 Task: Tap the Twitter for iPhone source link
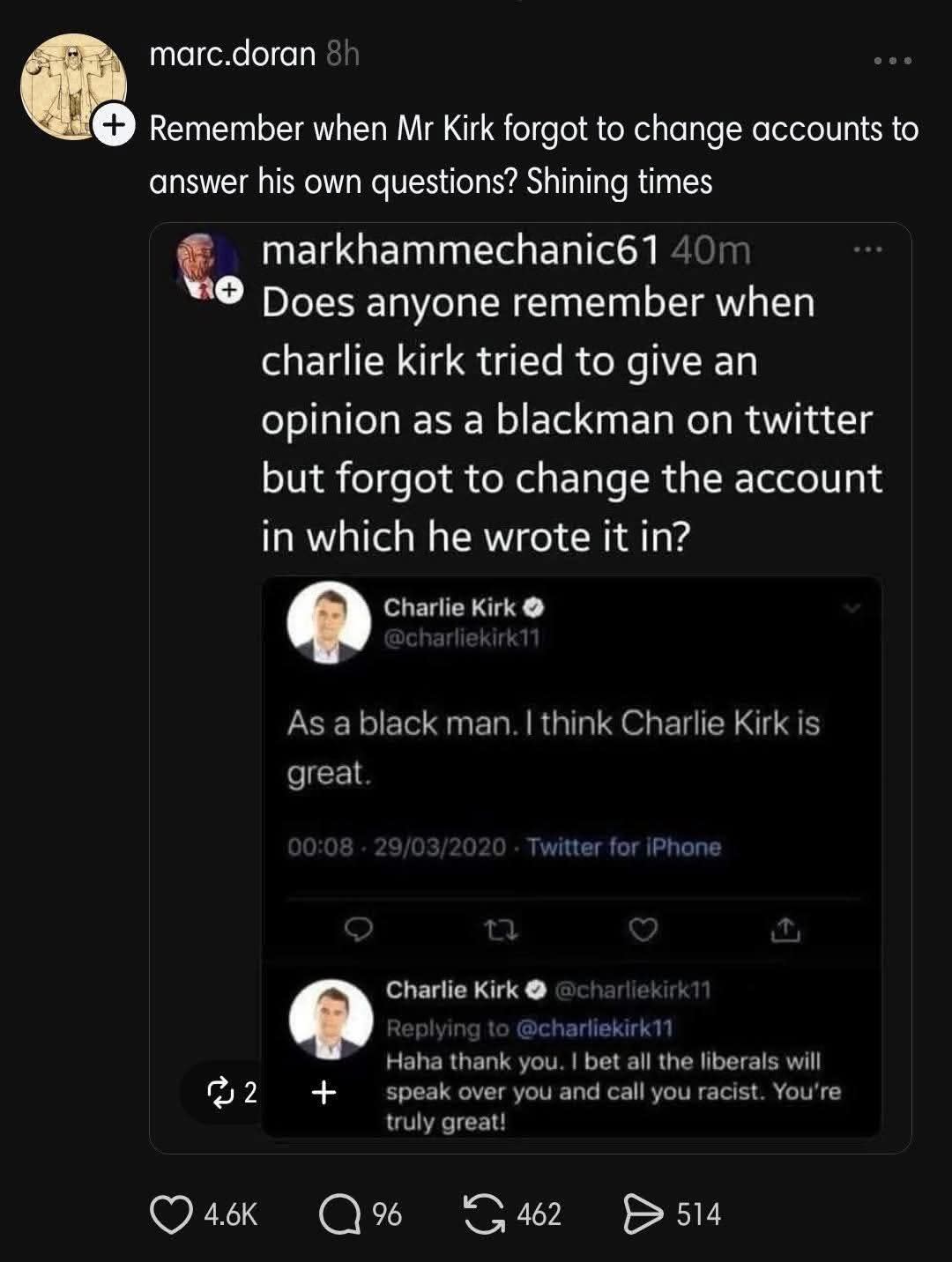pos(624,847)
